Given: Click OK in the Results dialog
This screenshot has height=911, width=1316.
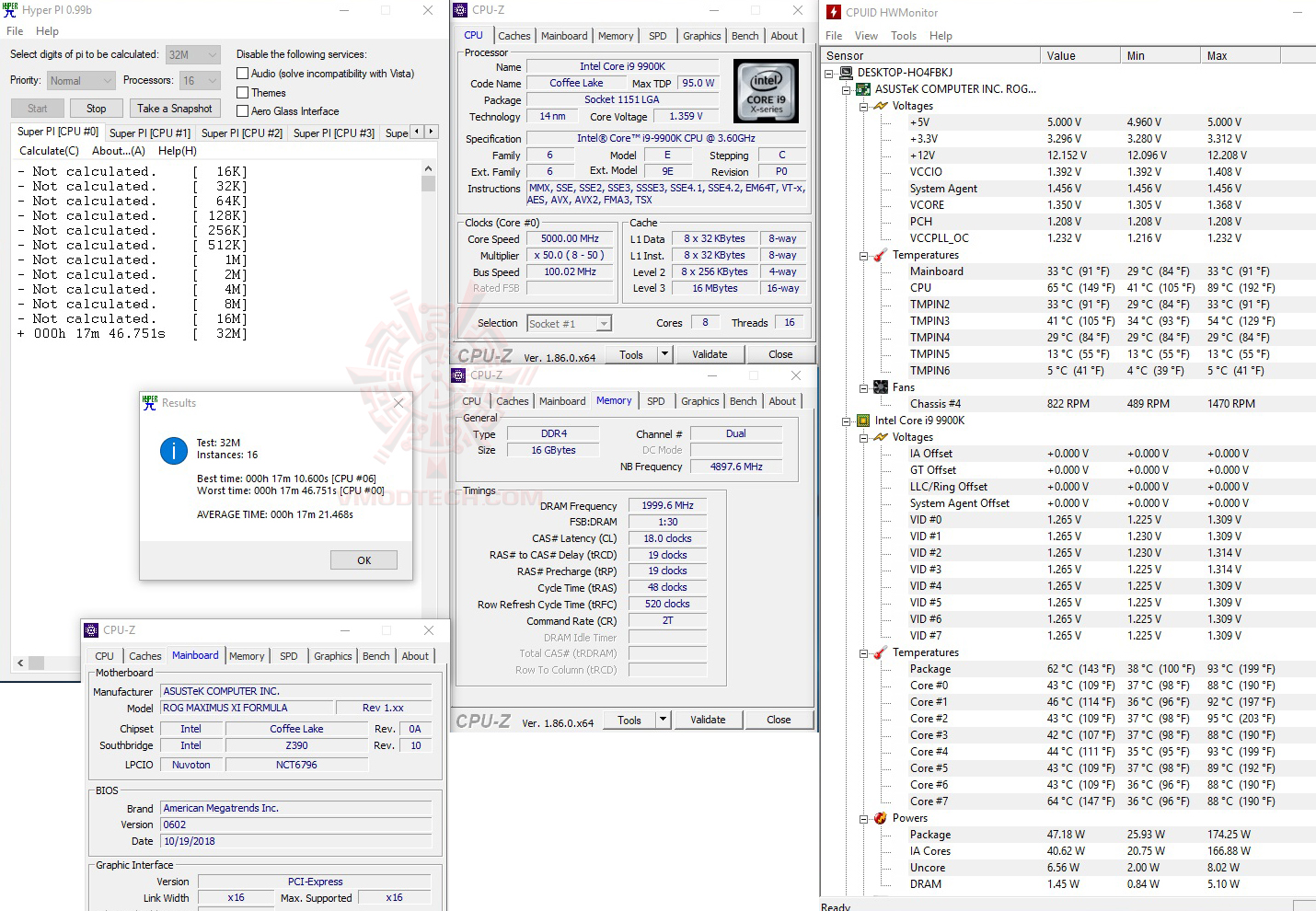Looking at the screenshot, I should click(364, 559).
